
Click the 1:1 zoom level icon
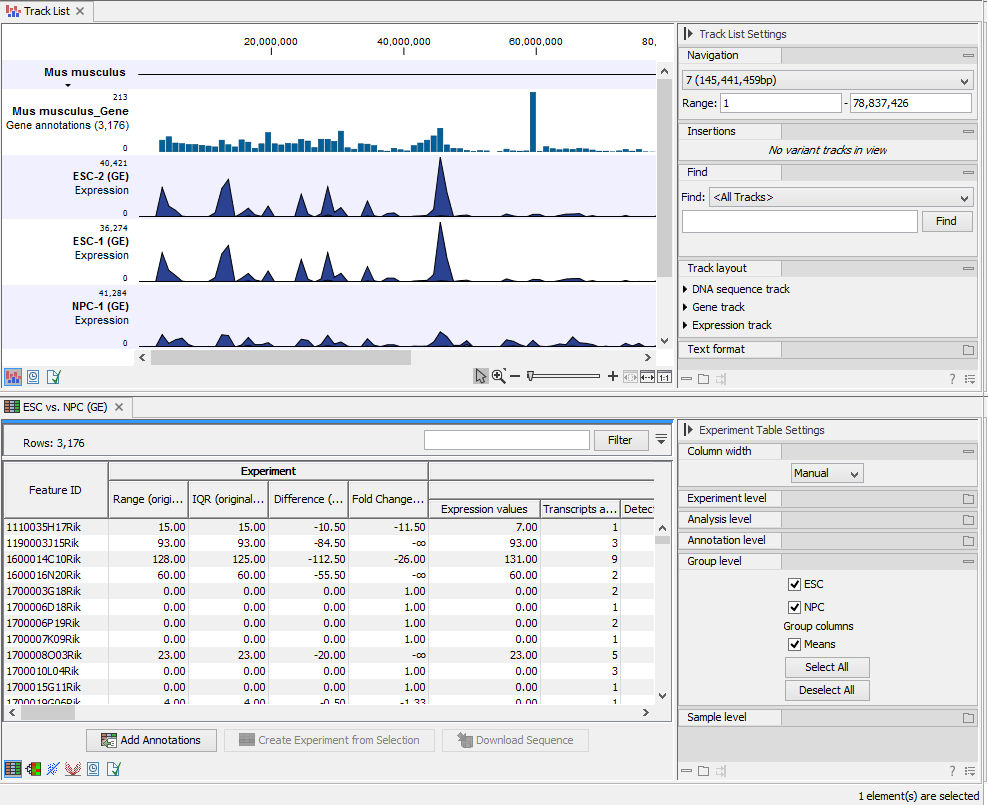point(664,377)
